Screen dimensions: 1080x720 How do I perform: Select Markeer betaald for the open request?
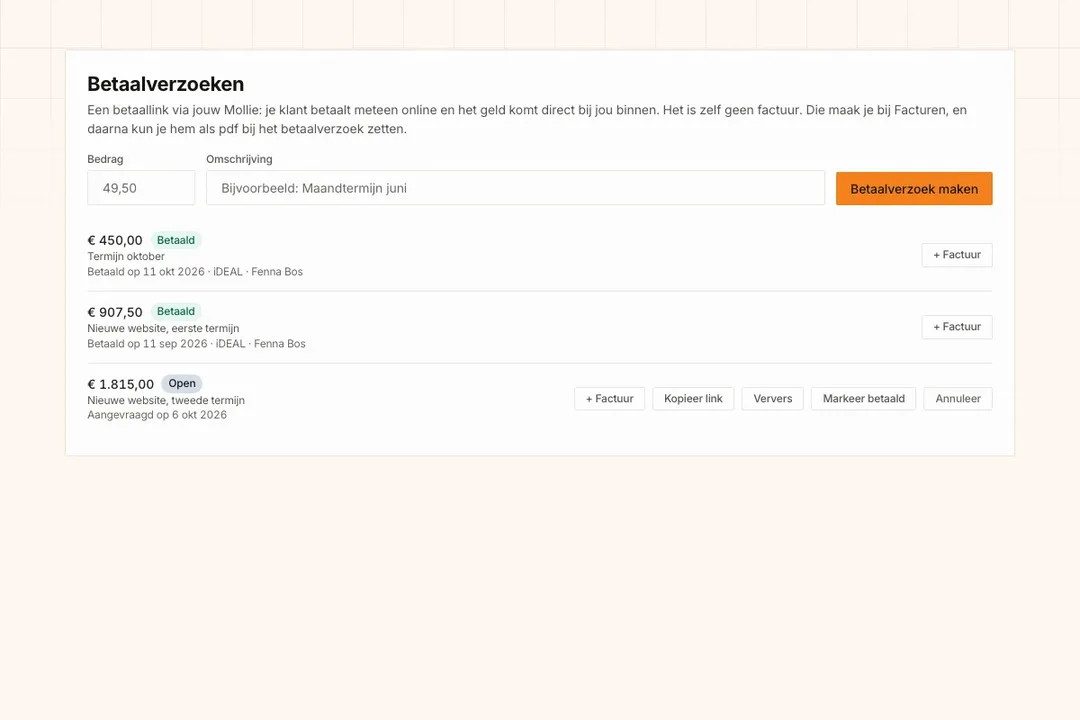tap(864, 398)
